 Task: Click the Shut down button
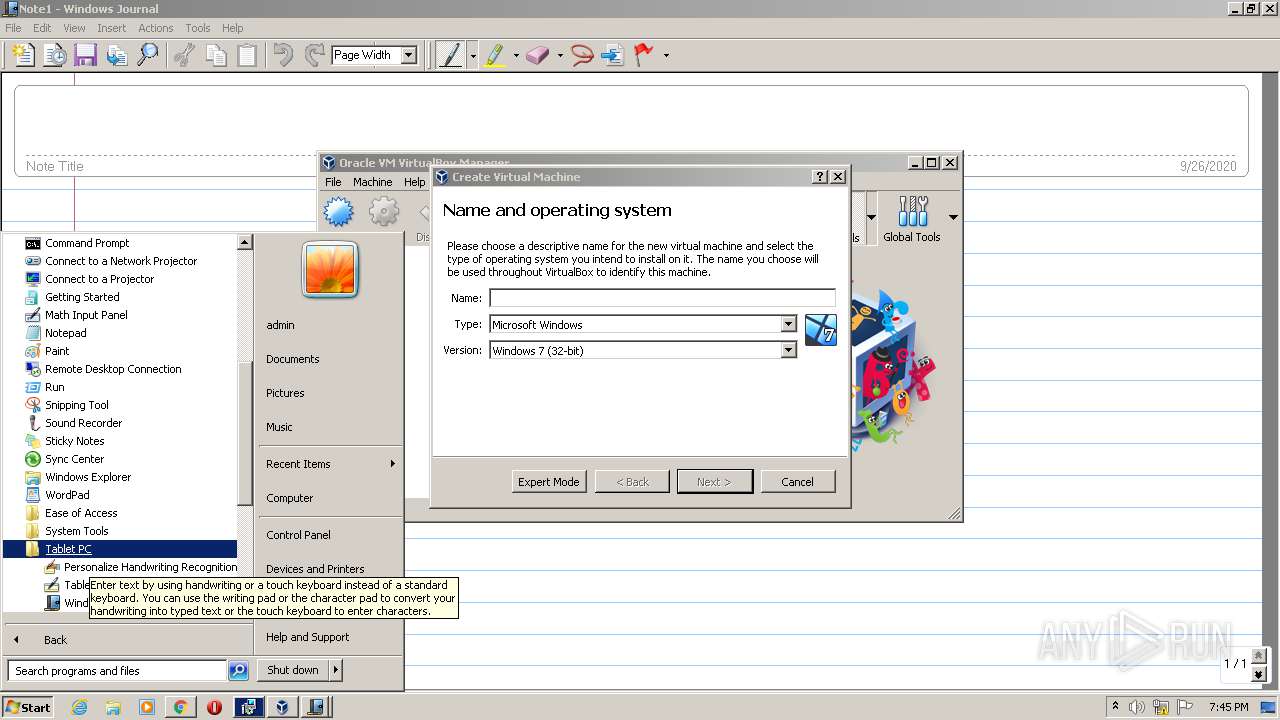tap(292, 670)
